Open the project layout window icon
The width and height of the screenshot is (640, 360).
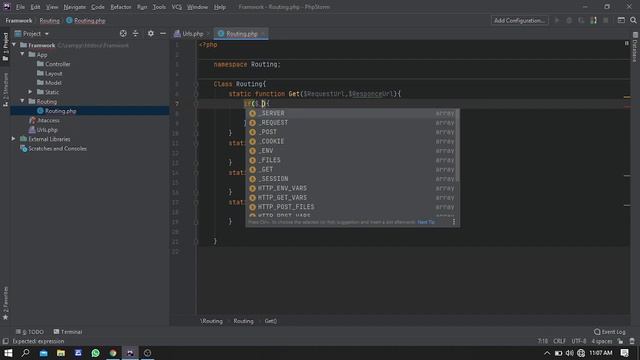[x=621, y=20]
